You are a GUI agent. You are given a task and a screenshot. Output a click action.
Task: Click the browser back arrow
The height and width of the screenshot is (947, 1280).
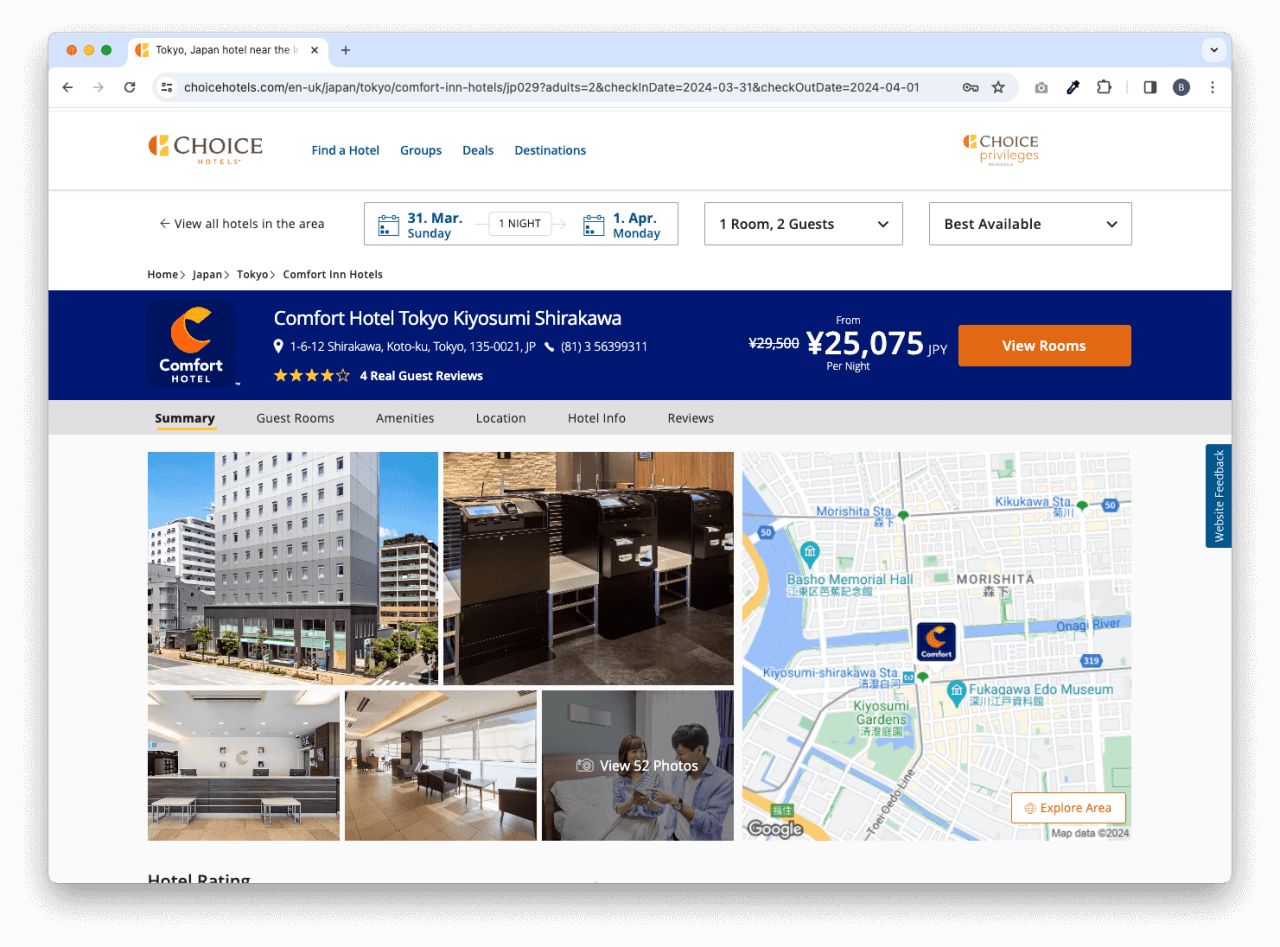point(67,87)
